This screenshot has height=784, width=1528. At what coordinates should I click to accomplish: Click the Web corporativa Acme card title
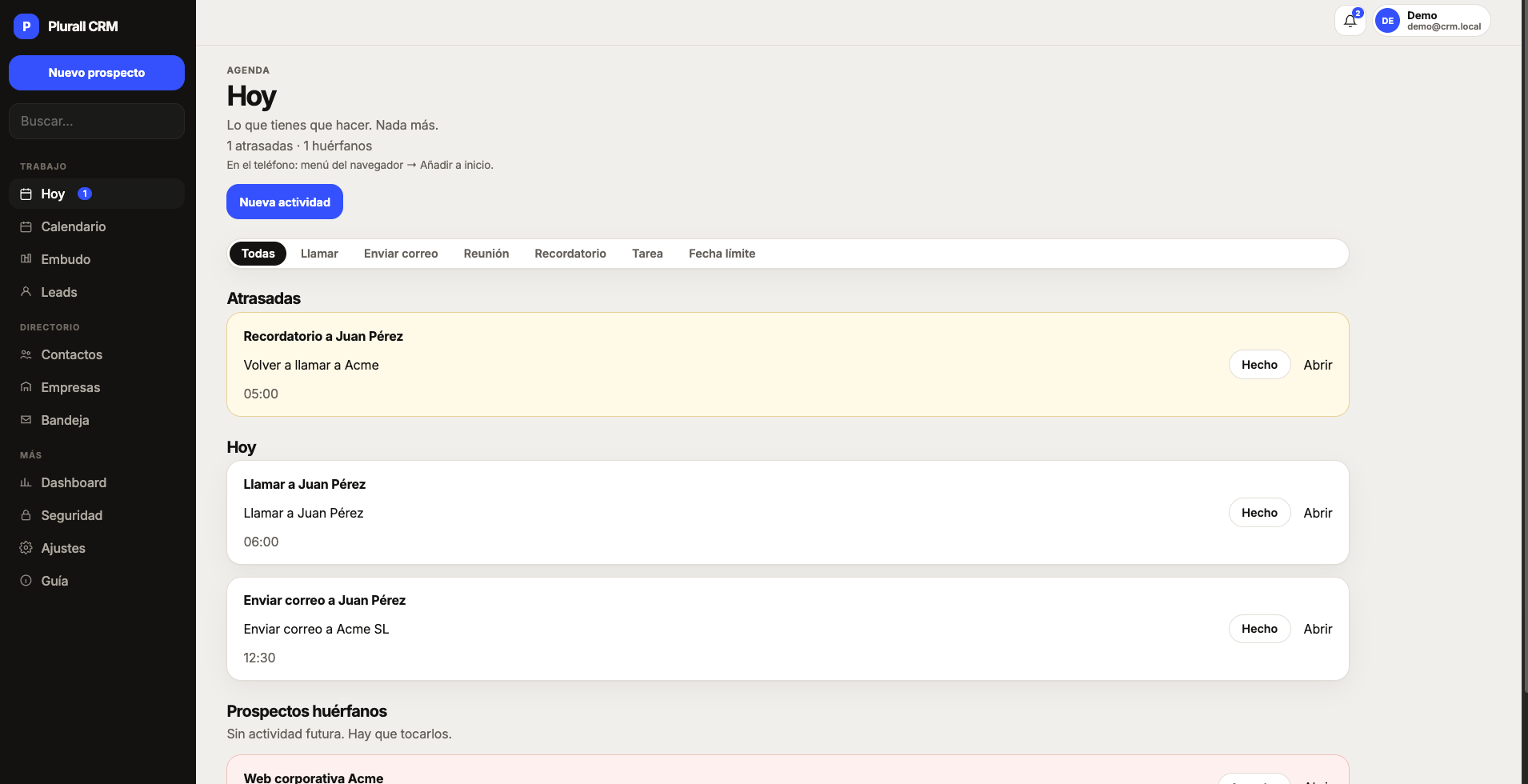tap(314, 778)
